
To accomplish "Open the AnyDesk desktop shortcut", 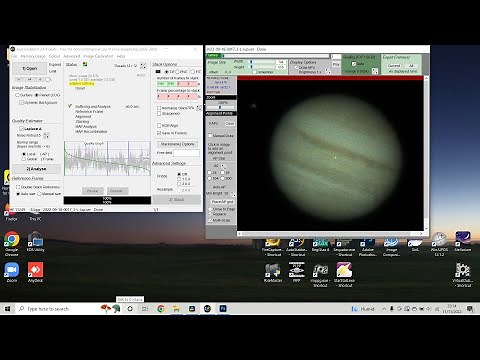I will pyautogui.click(x=35, y=272).
